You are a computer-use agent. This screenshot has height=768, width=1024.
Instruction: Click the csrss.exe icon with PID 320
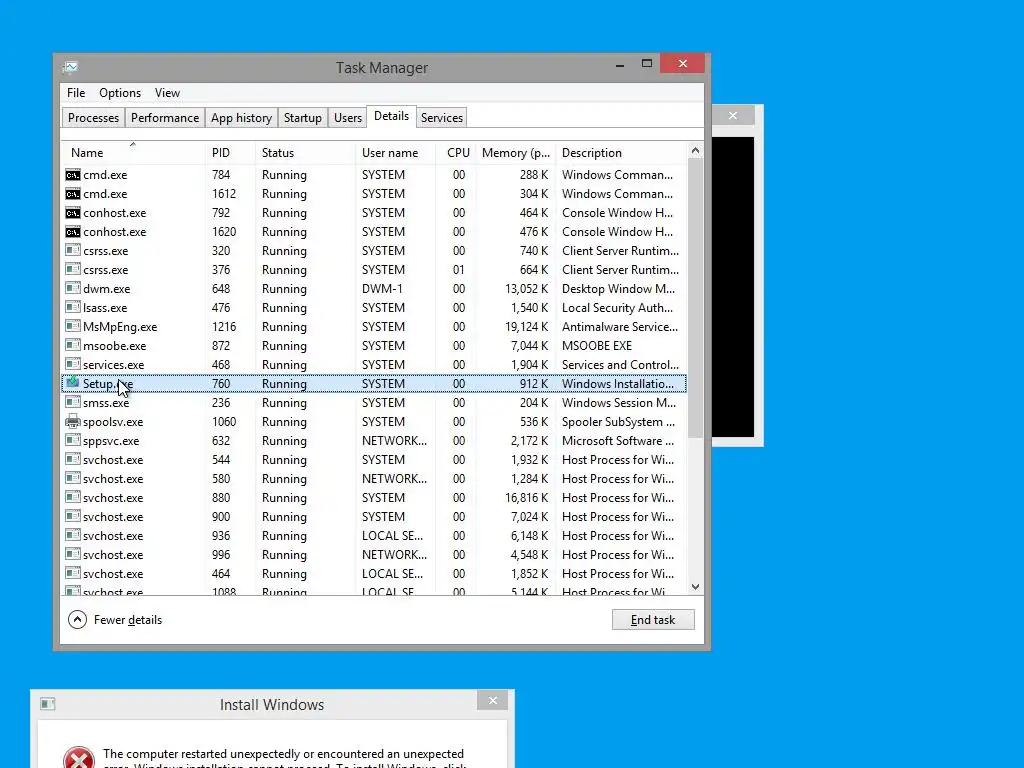coord(72,250)
